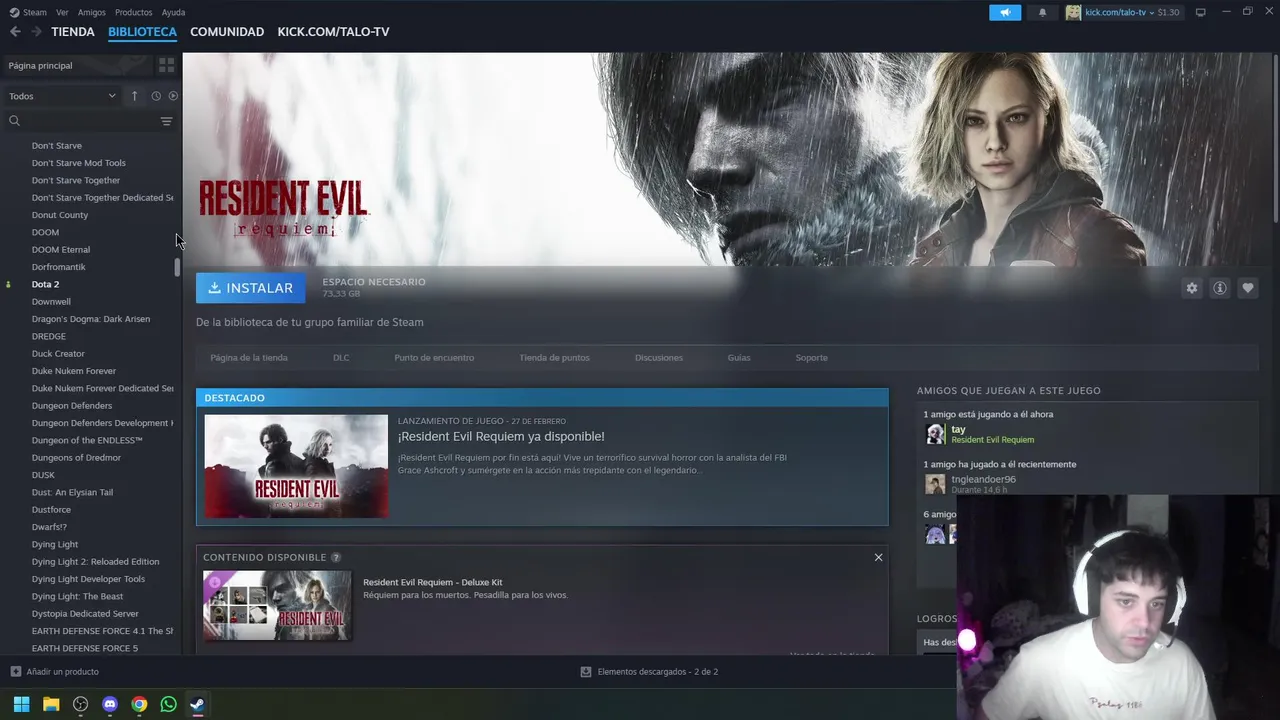Open Discusiones link
The image size is (1280, 720).
[x=659, y=358]
